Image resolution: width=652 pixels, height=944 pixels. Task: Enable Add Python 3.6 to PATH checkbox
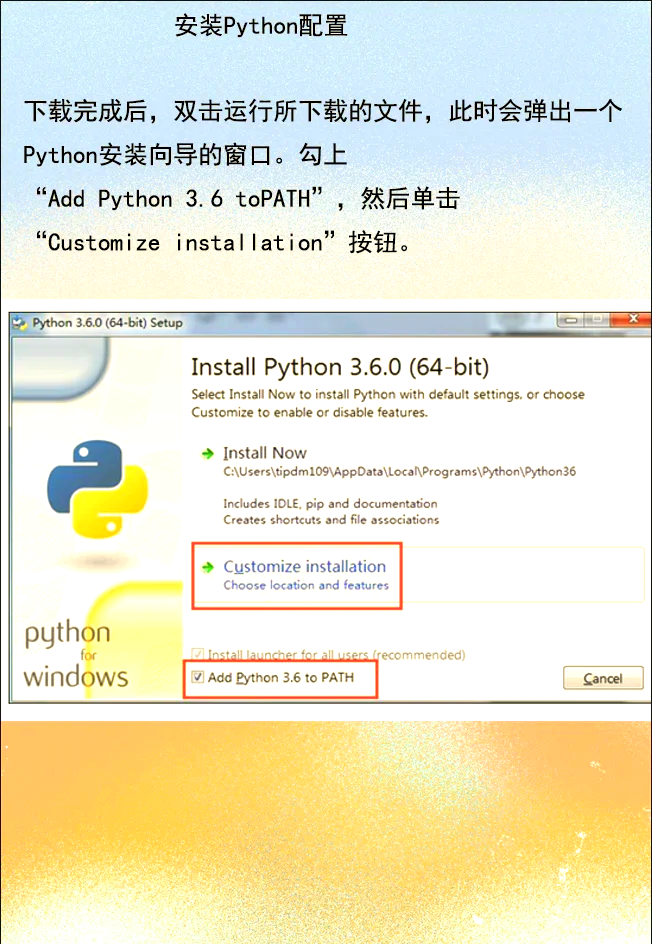pyautogui.click(x=197, y=677)
